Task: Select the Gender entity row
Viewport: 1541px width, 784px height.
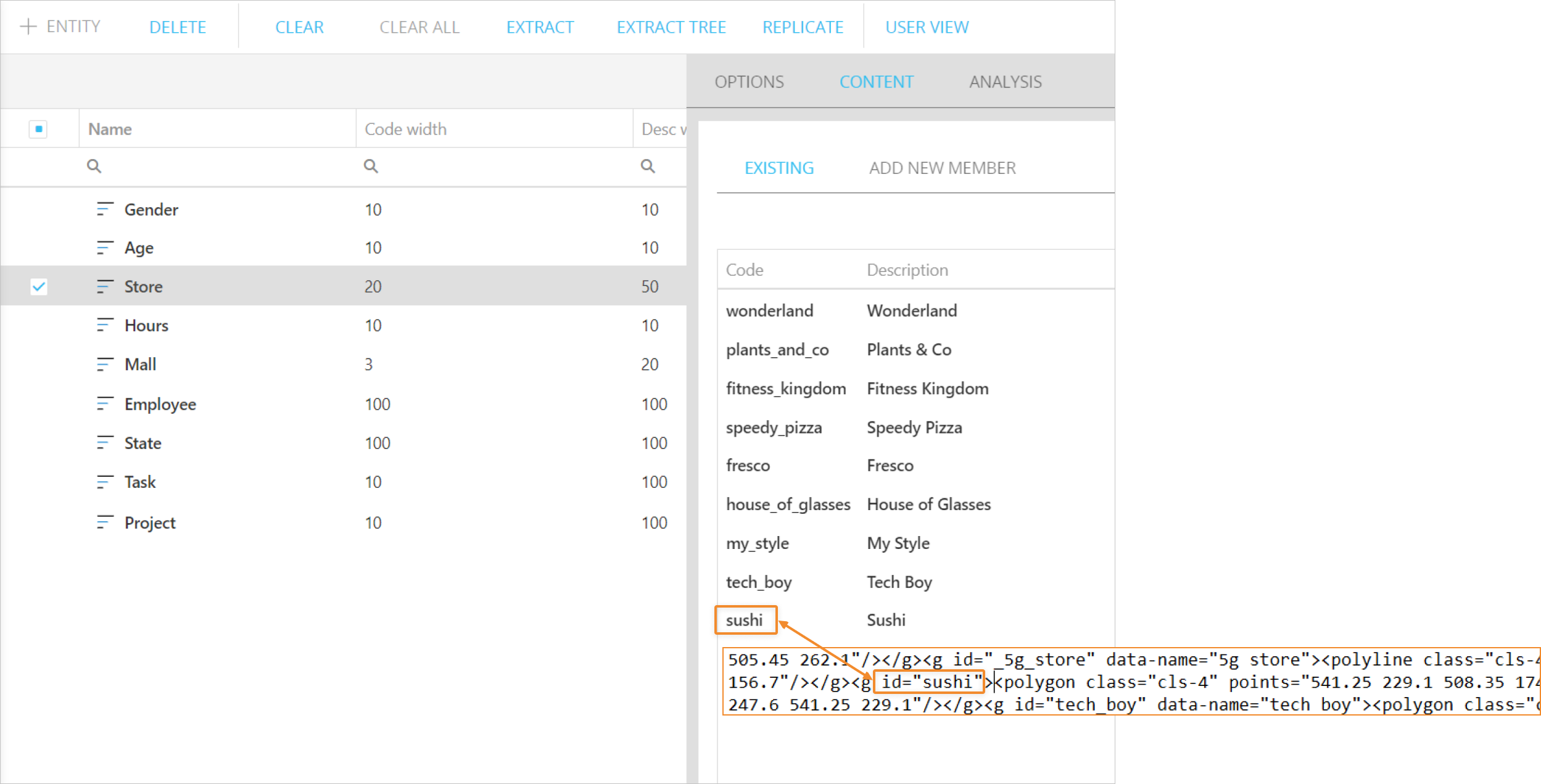Action: click(x=343, y=209)
